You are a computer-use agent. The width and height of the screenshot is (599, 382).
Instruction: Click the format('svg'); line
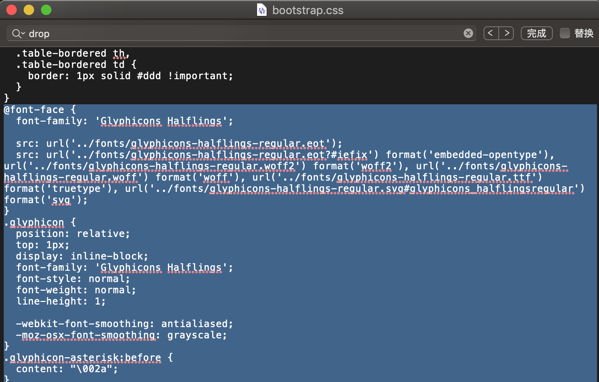point(45,200)
